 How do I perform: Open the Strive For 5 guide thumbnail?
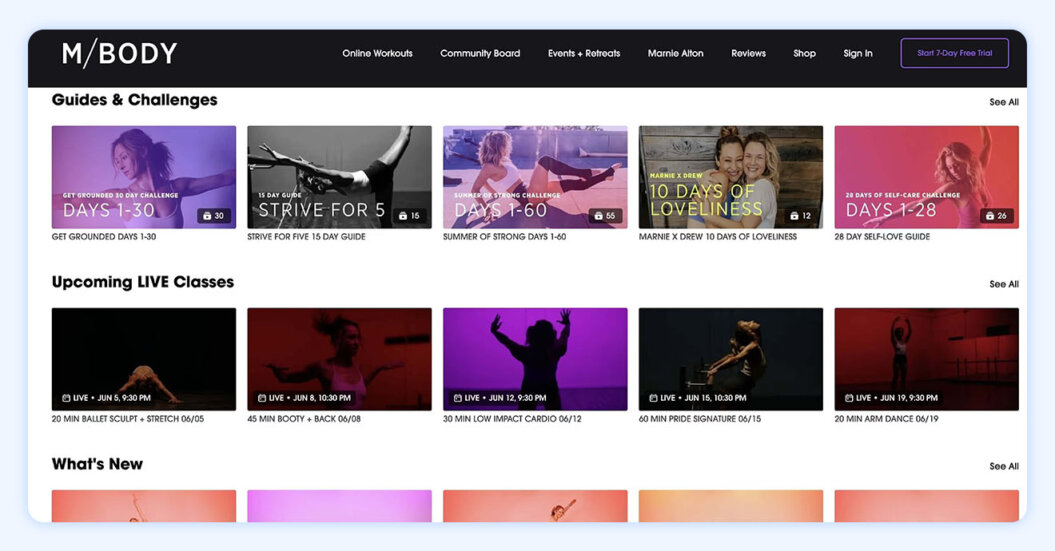point(339,176)
